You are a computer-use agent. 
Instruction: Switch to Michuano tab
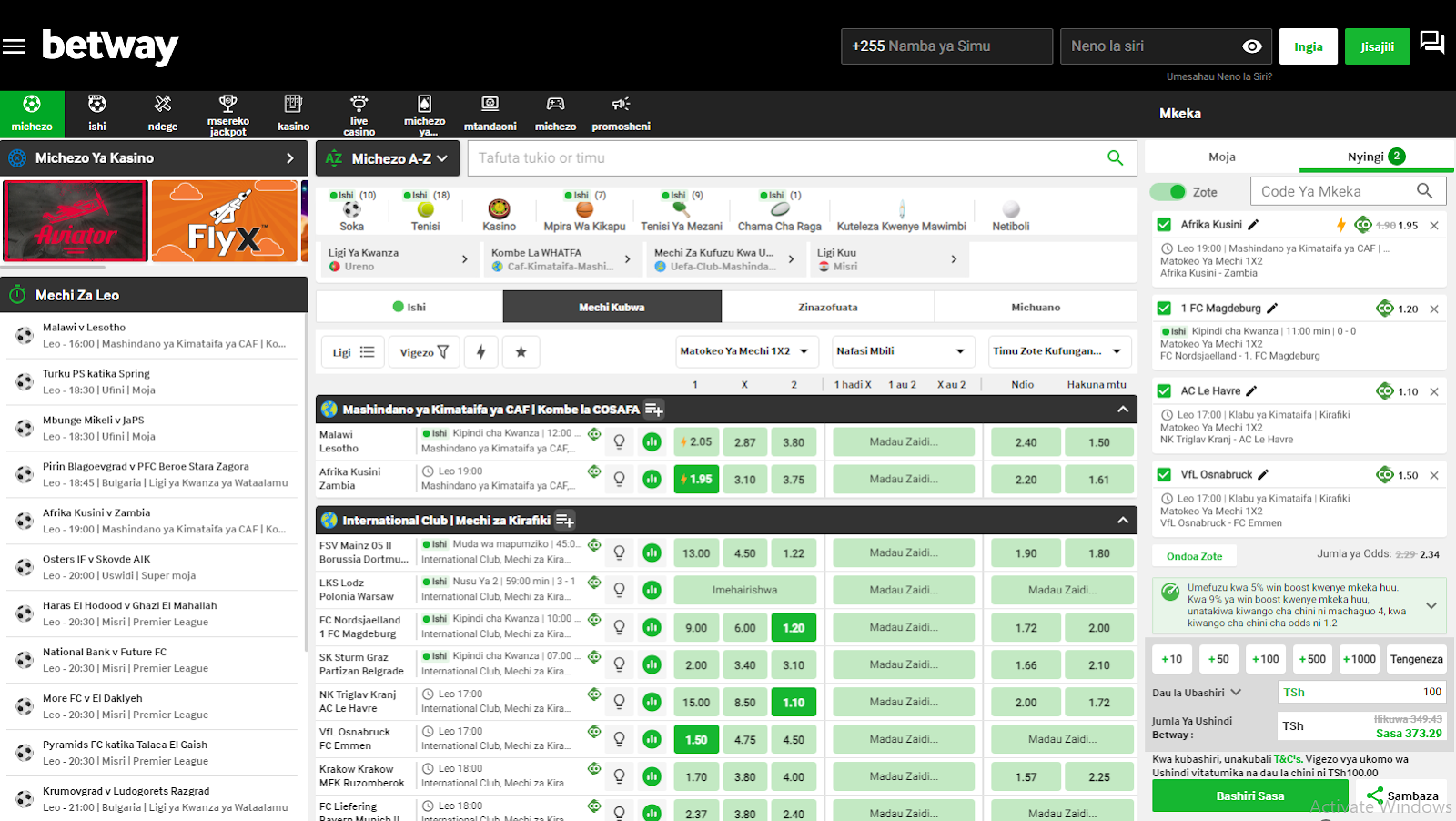[x=1036, y=308]
